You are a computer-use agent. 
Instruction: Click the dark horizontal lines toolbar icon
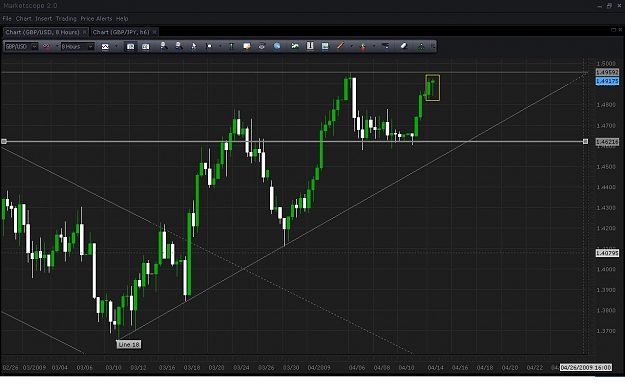click(385, 46)
